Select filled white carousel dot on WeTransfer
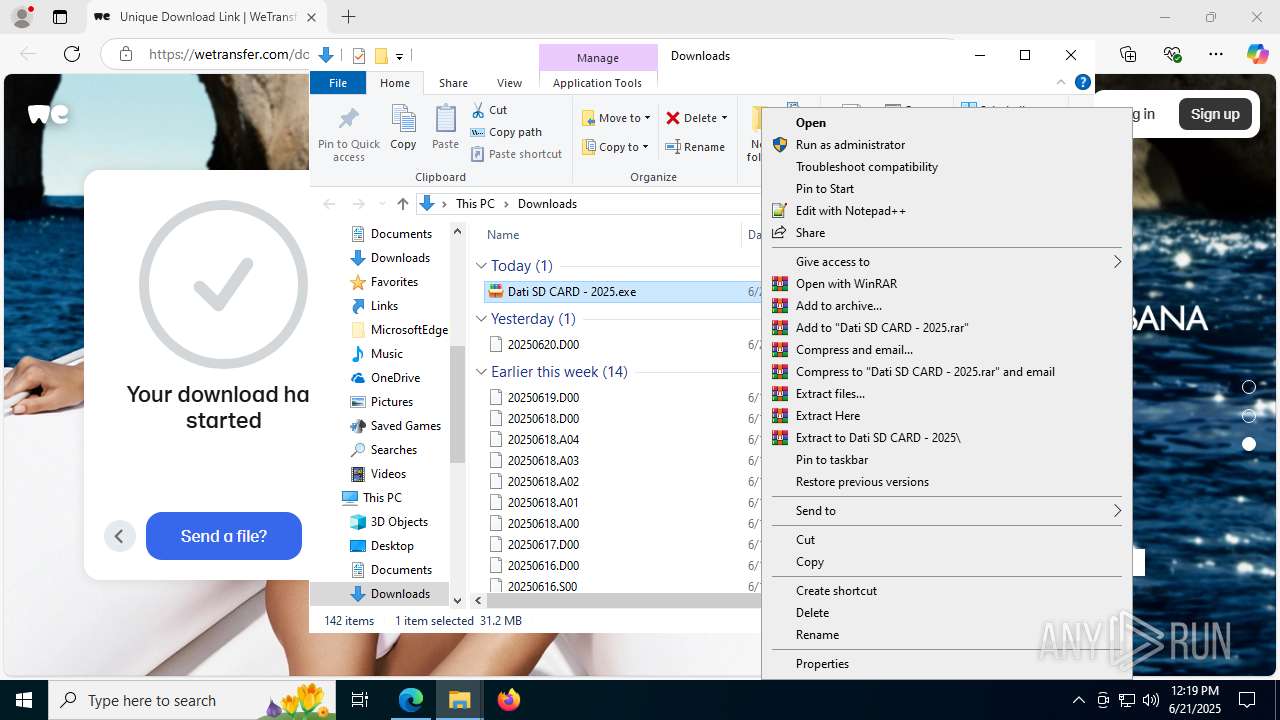The height and width of the screenshot is (720, 1280). [x=1248, y=444]
